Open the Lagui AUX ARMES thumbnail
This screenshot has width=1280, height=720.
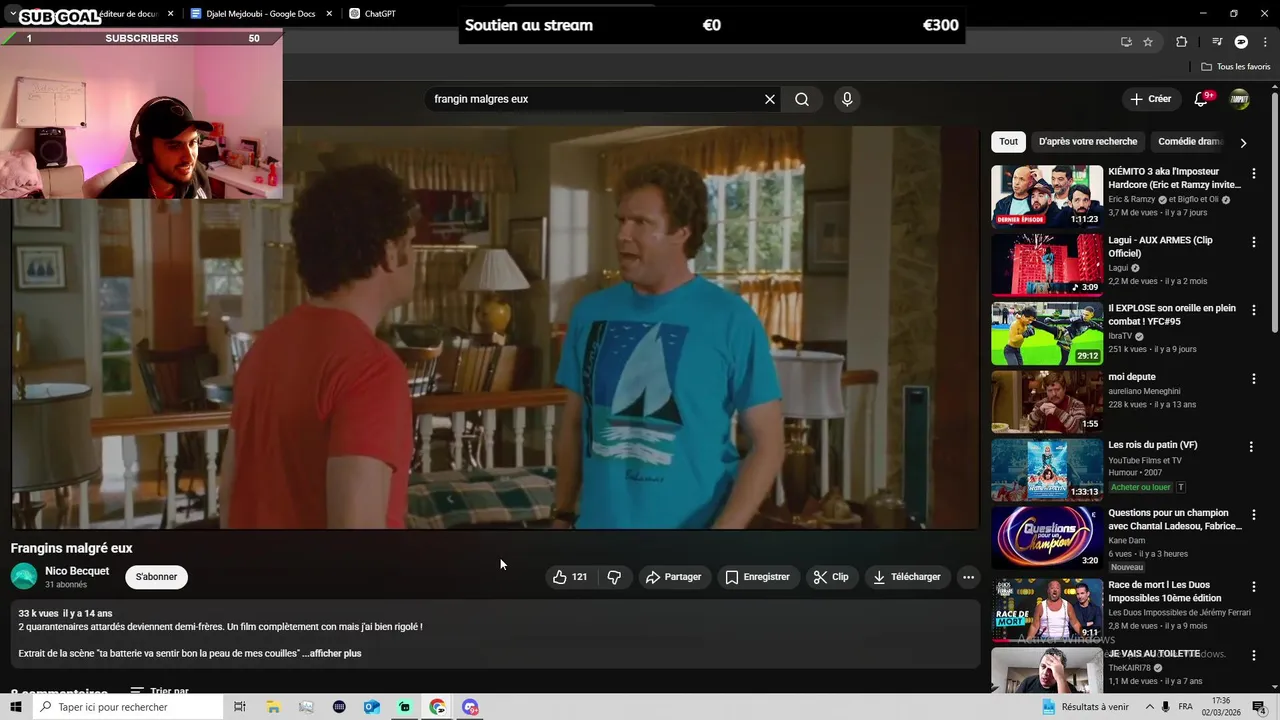(x=1047, y=264)
